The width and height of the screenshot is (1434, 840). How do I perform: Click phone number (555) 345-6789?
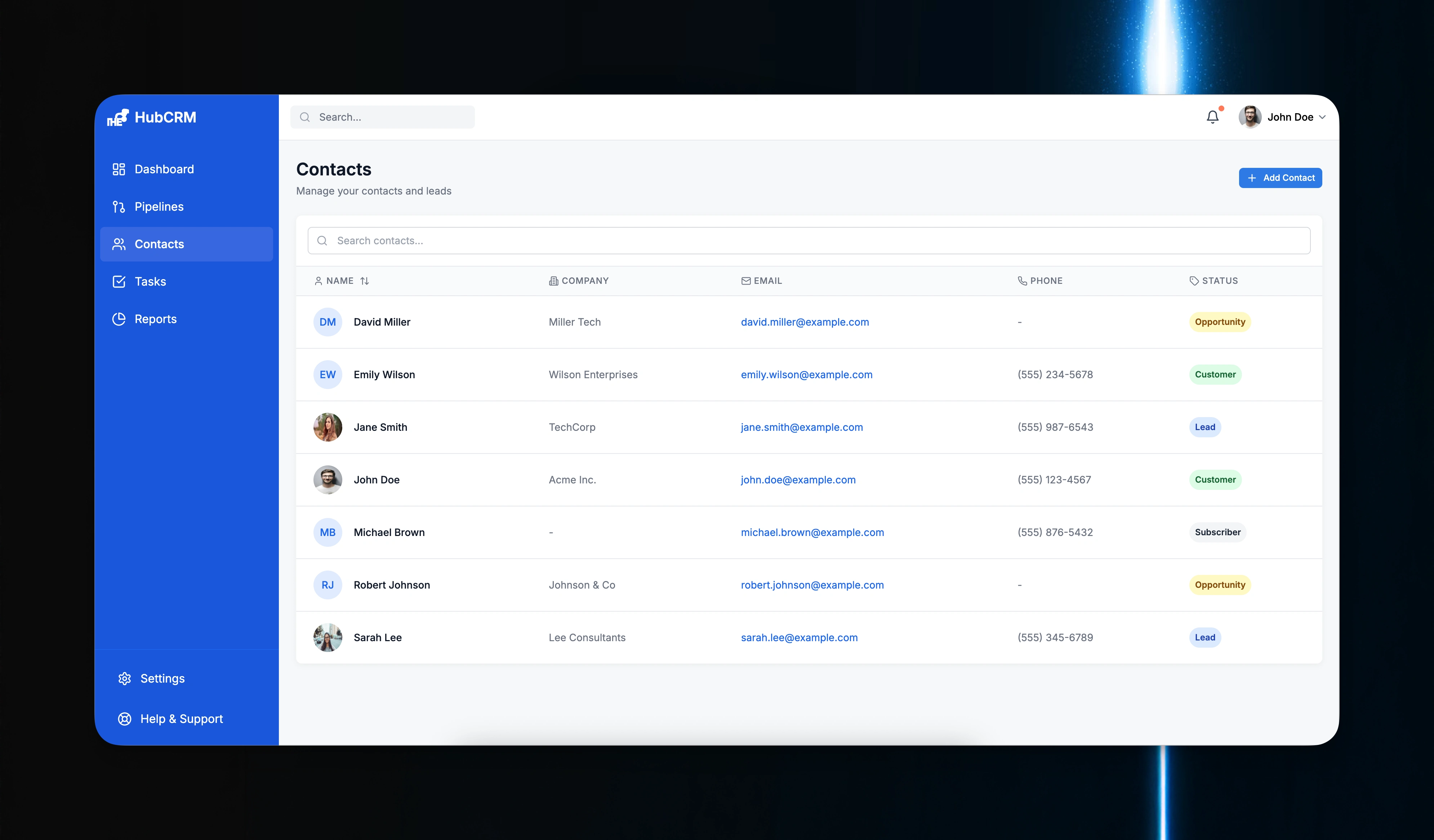(1055, 638)
